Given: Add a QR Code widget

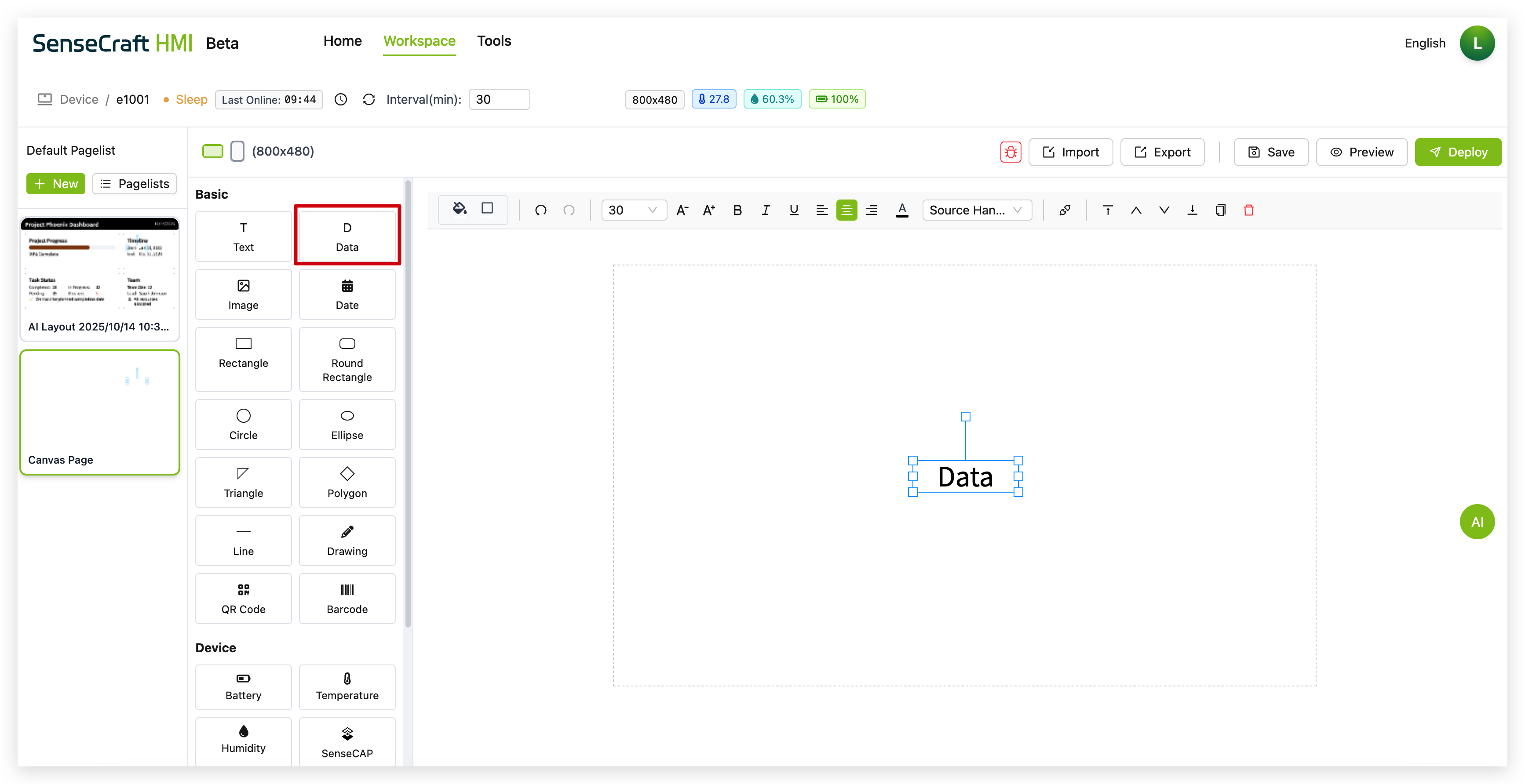Looking at the screenshot, I should 243,598.
